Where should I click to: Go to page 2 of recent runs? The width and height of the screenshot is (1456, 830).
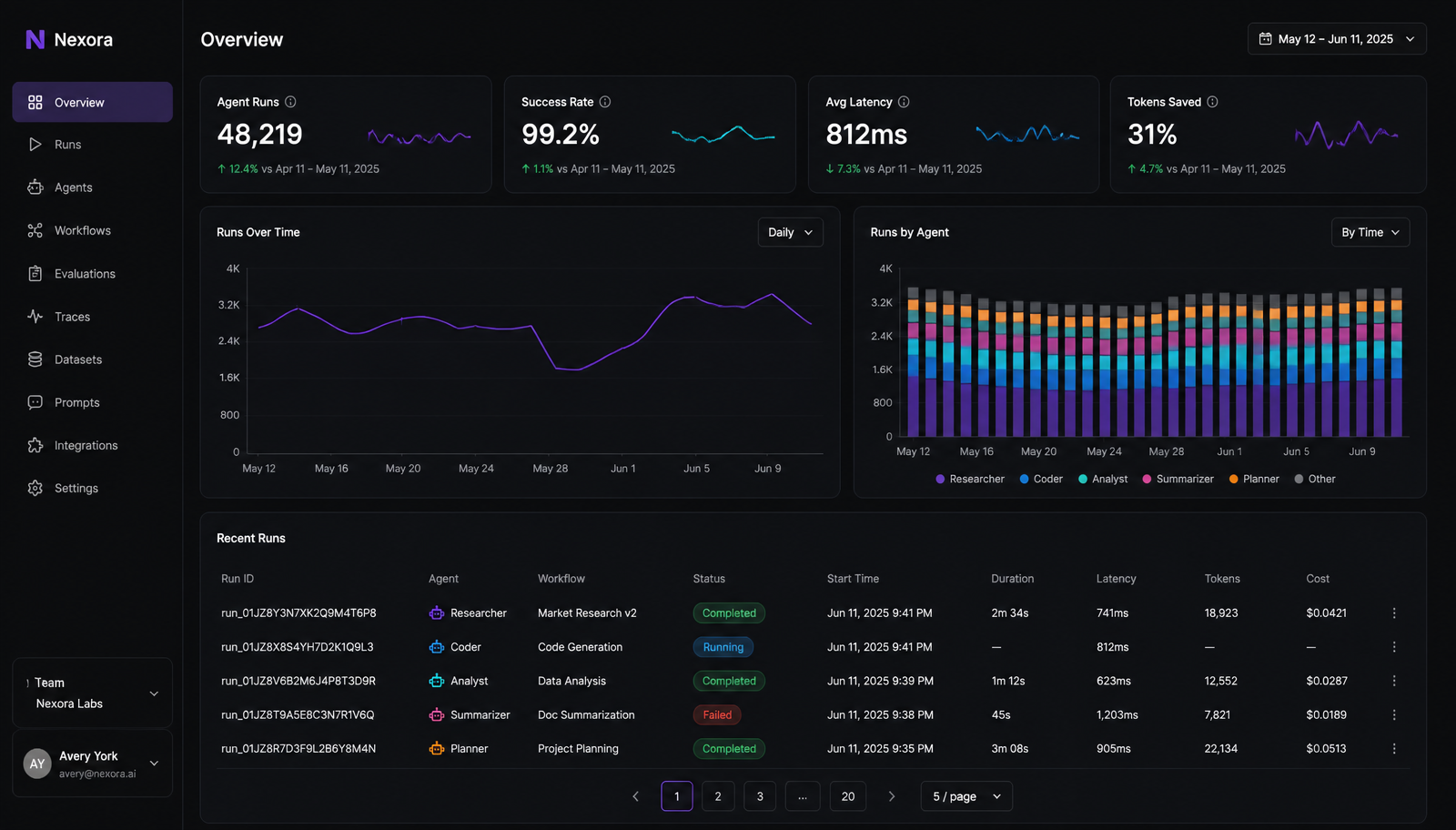point(718,796)
